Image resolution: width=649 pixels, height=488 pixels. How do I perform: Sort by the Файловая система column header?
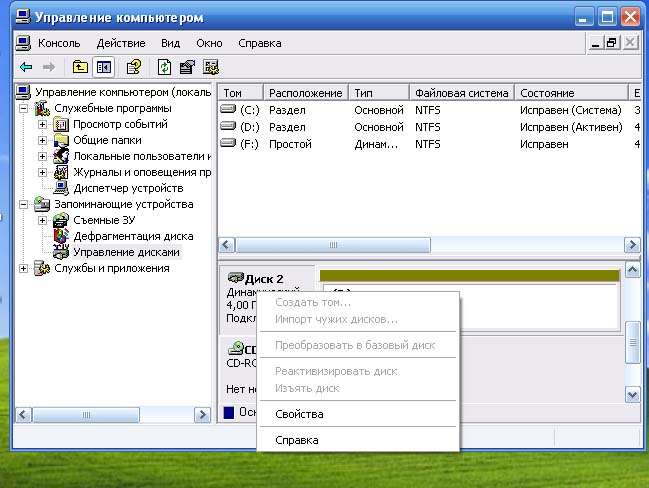coord(461,93)
